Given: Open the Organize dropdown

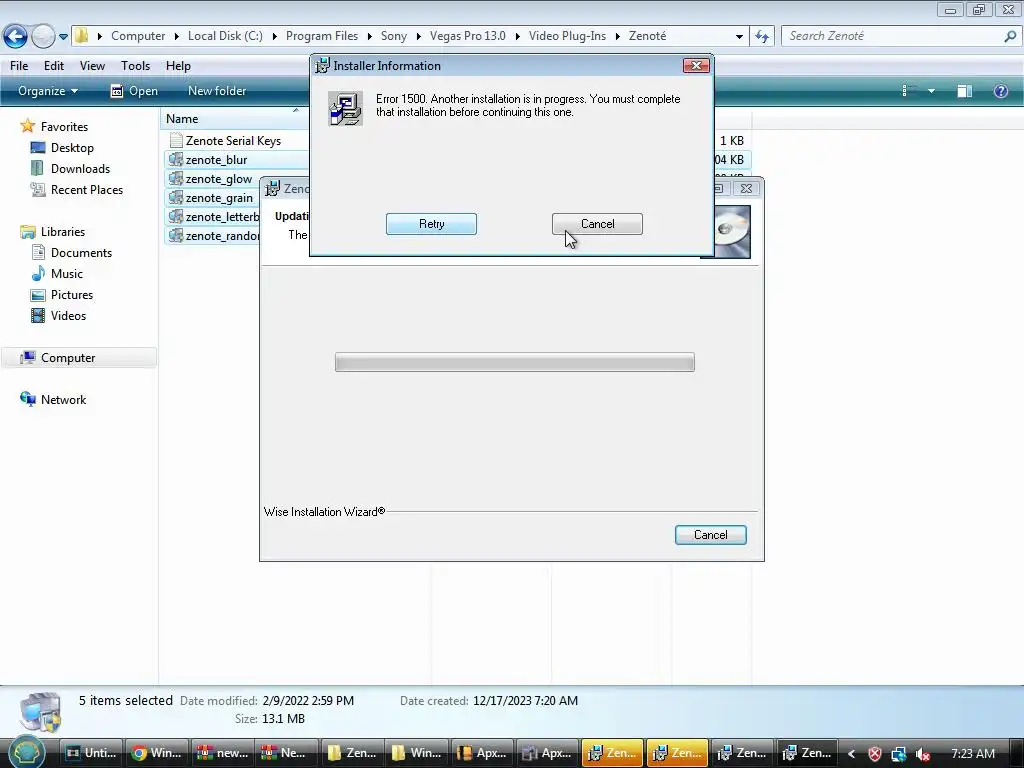Looking at the screenshot, I should 48,91.
